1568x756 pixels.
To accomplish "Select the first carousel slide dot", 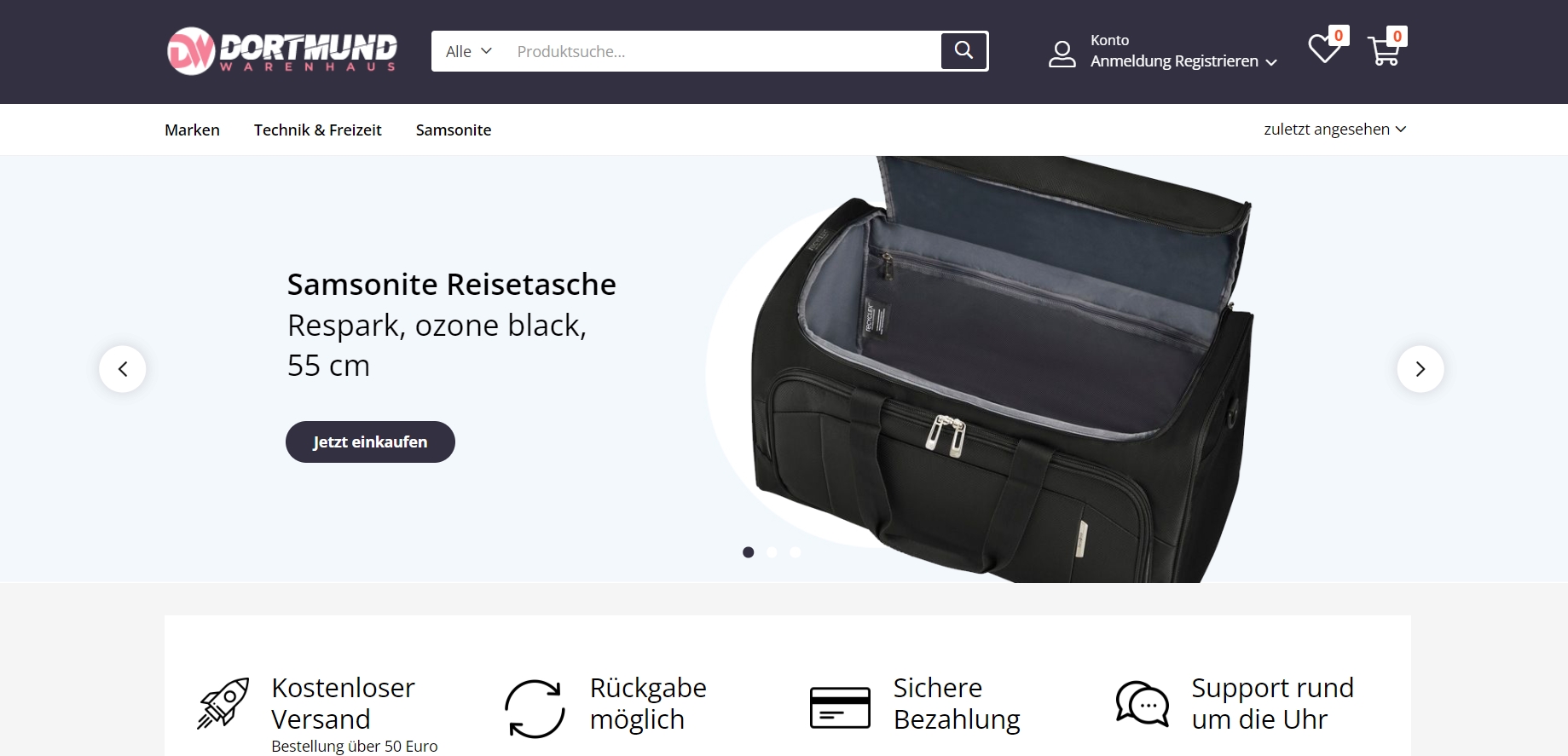I will click(x=749, y=552).
